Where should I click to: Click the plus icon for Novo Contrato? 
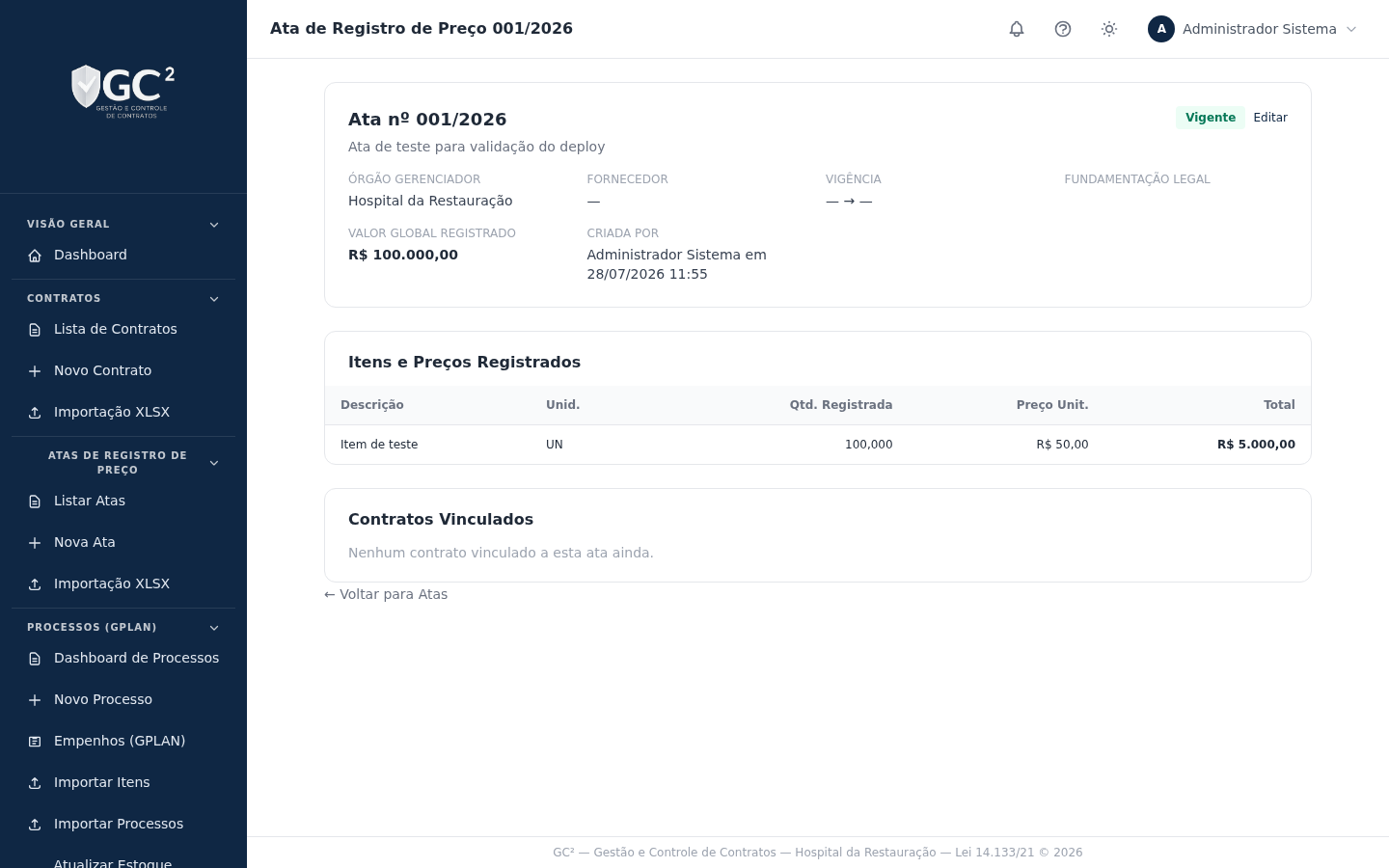pyautogui.click(x=35, y=371)
